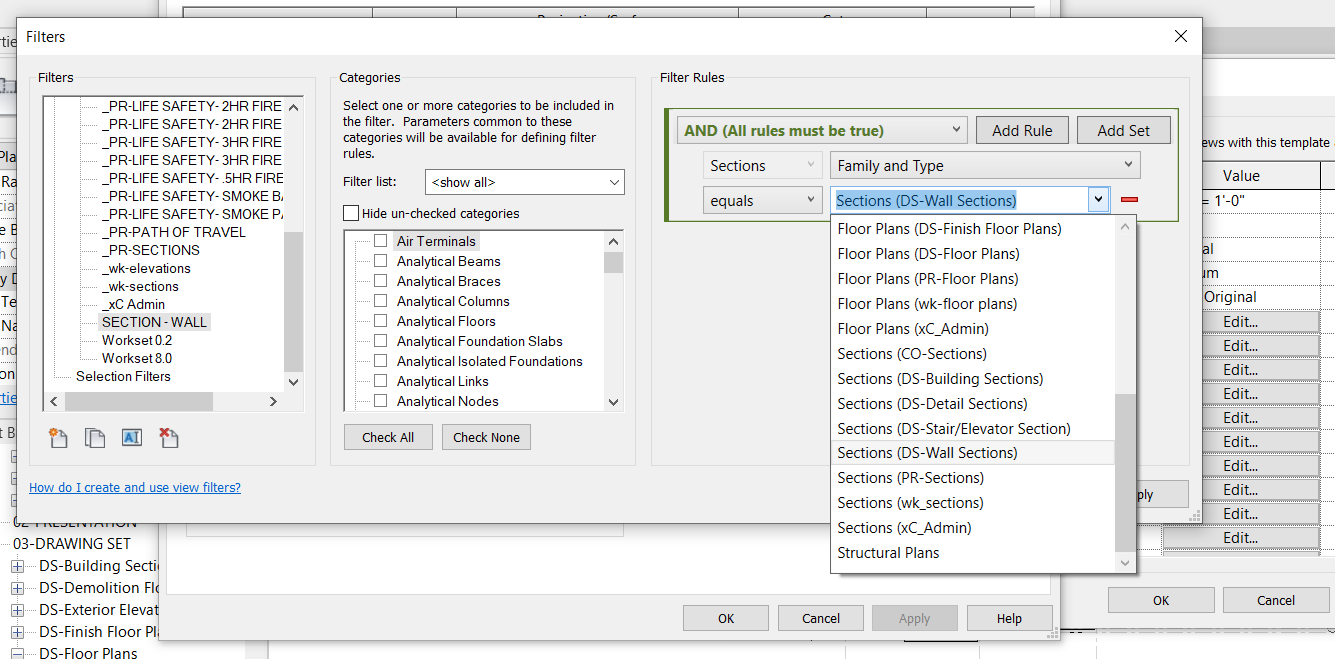Create a new filter using the new document icon
The width and height of the screenshot is (1335, 659).
pos(57,437)
